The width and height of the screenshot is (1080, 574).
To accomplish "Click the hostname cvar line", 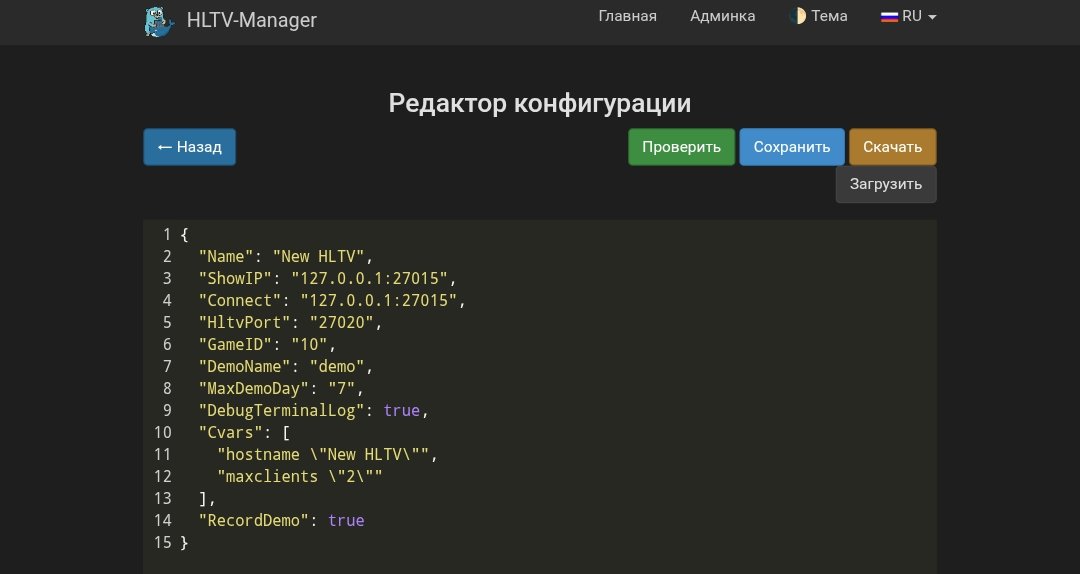I will (327, 455).
